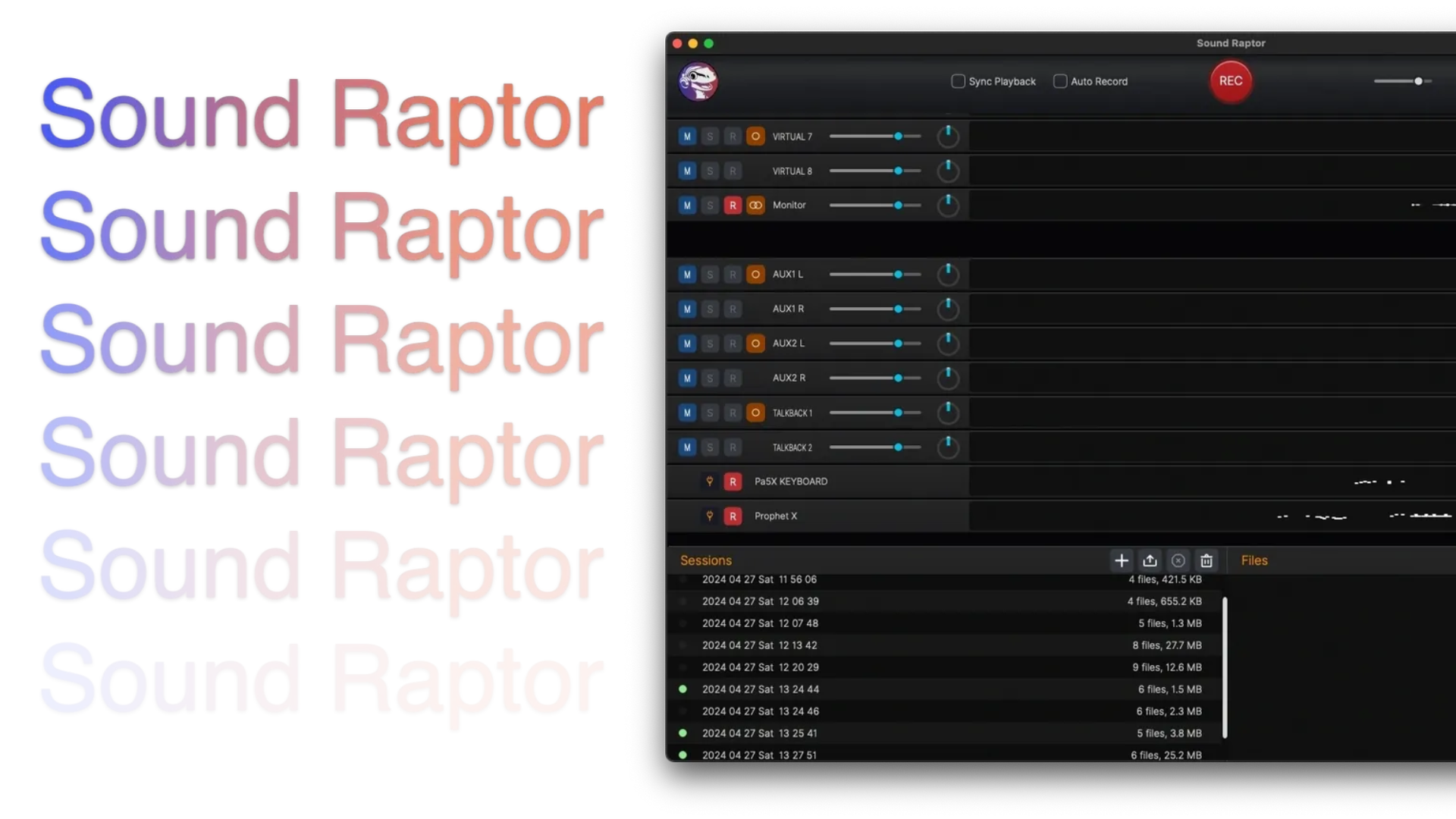Viewport: 1456px width, 819px height.
Task: Click the session export upload icon
Action: (x=1150, y=560)
